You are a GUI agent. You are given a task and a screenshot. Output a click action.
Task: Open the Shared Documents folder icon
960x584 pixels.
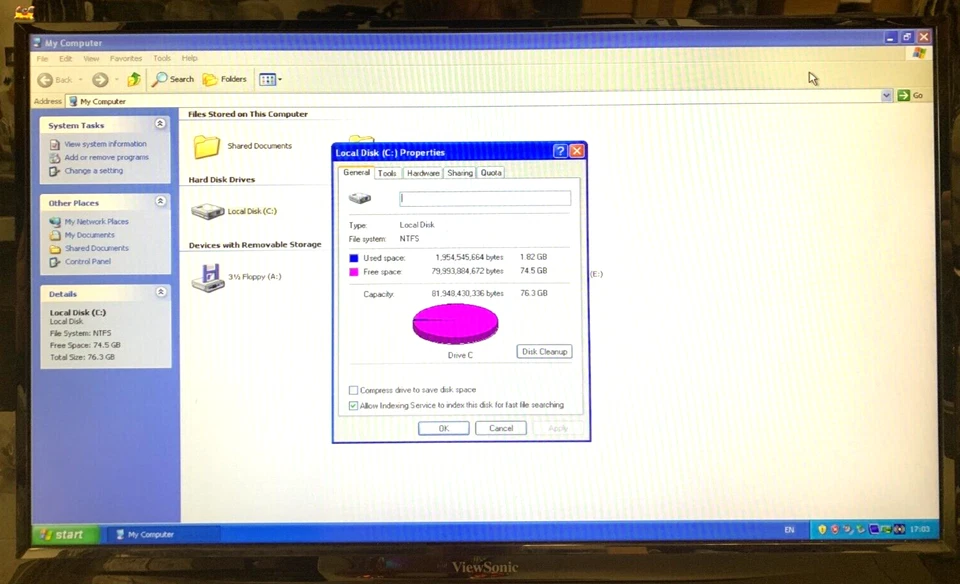[x=206, y=146]
